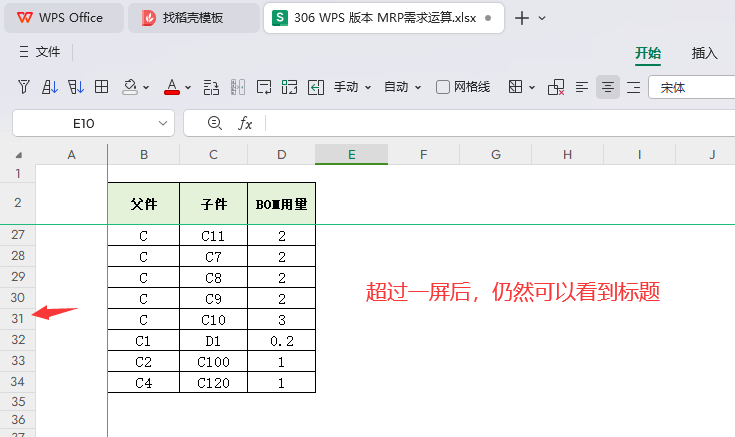Click the clear format icon with red x
Screen dimensions: 735x437
[556, 87]
